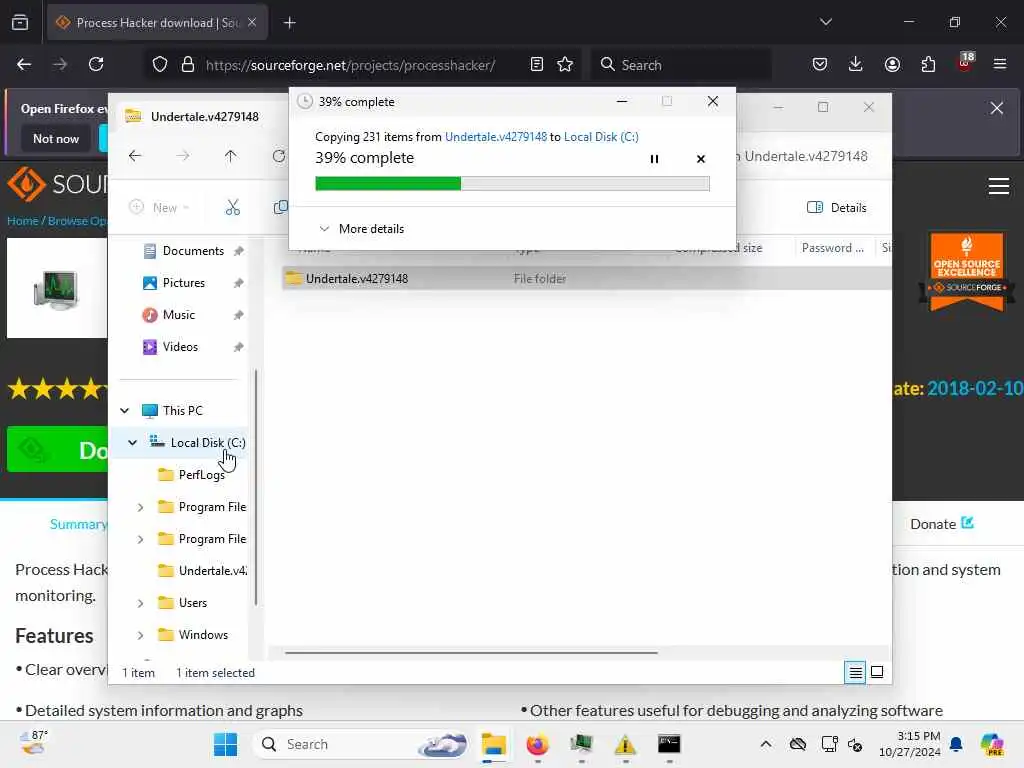This screenshot has width=1024, height=768.
Task: Click the Copy icon in Explorer toolbar
Action: pos(280,208)
